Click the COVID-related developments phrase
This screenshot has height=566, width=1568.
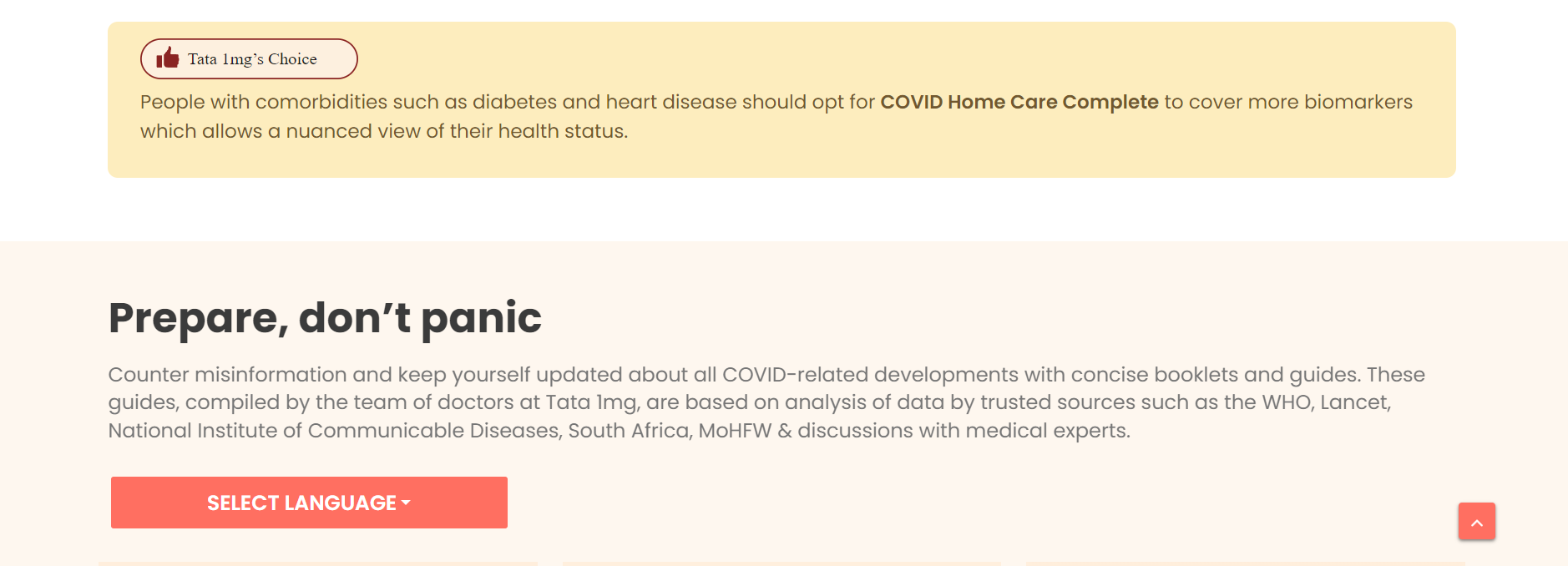(x=871, y=375)
